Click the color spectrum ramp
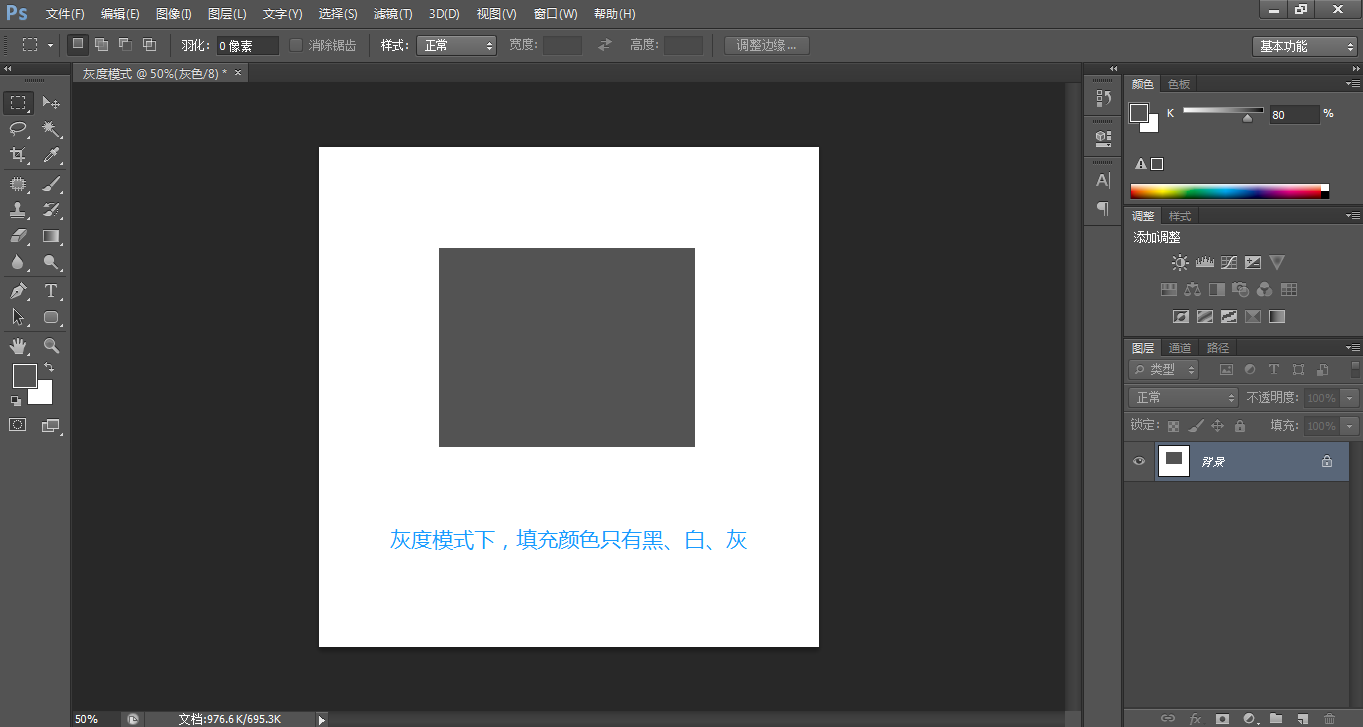 1230,192
